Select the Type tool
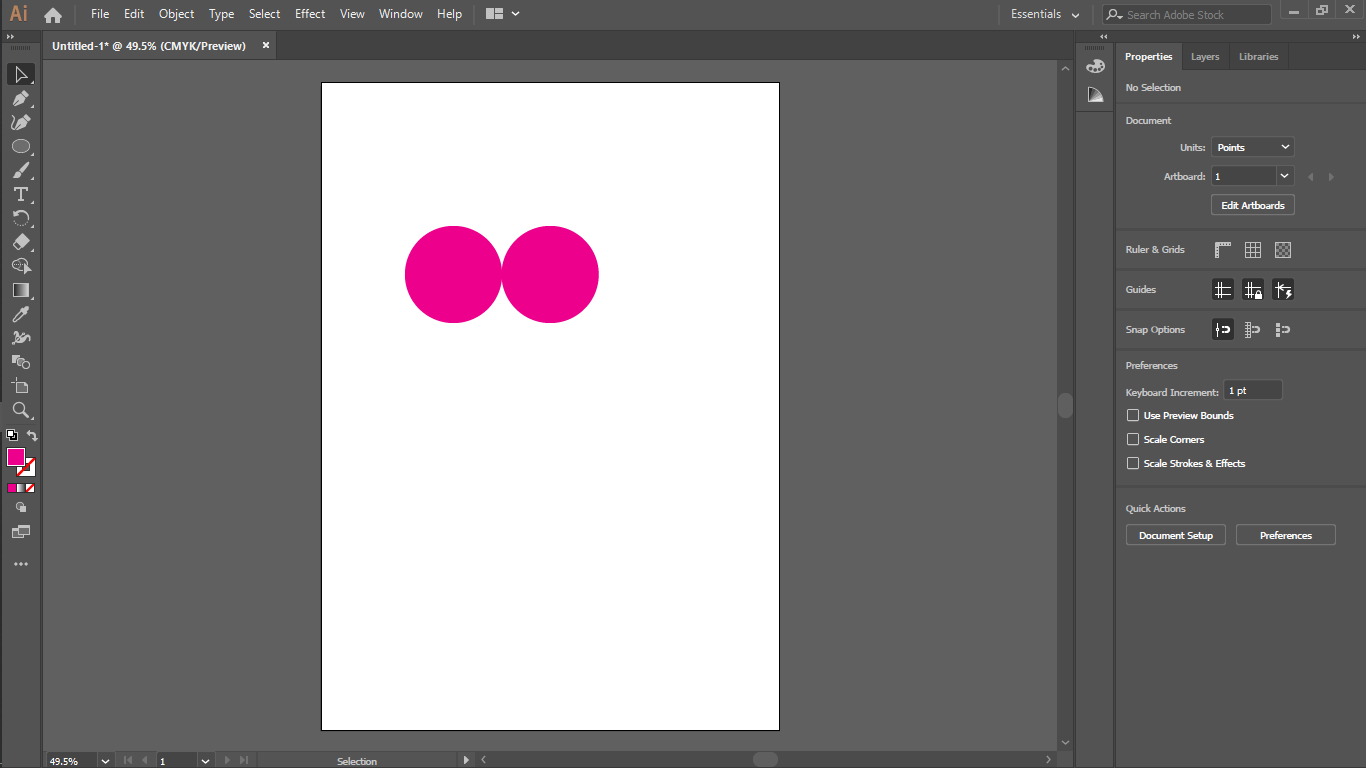The height and width of the screenshot is (768, 1366). (x=21, y=194)
